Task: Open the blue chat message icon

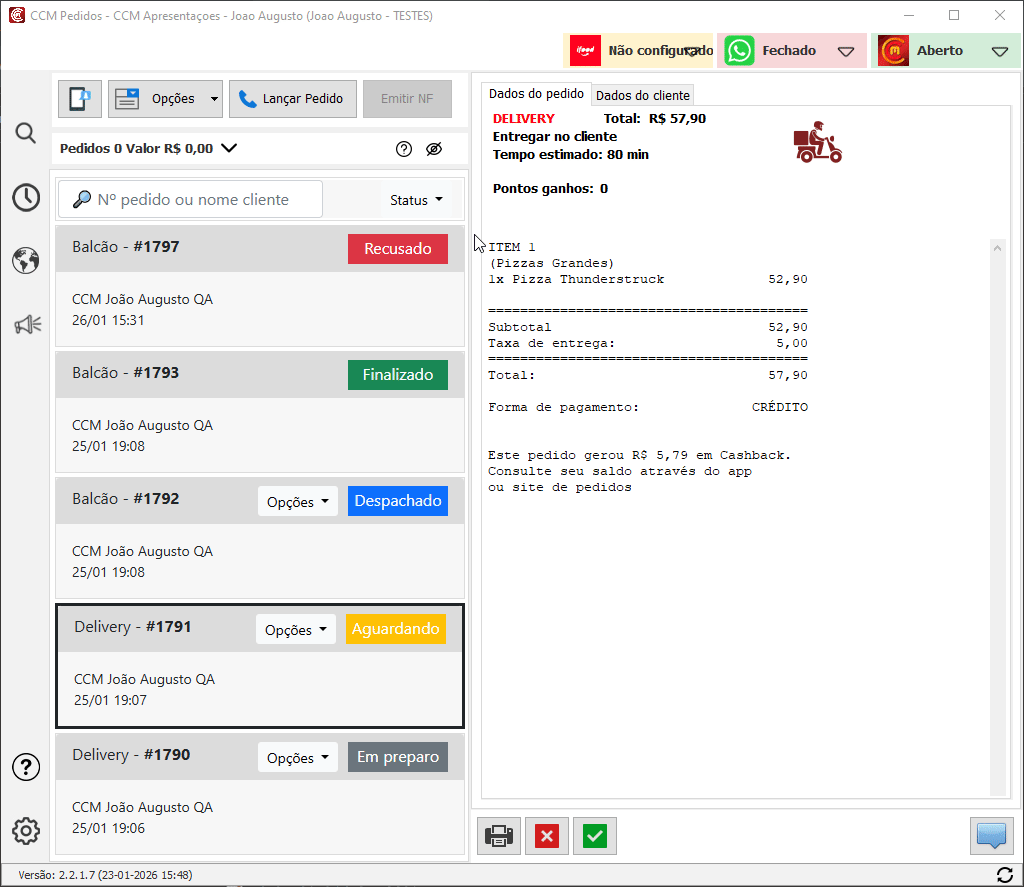Action: tap(991, 836)
